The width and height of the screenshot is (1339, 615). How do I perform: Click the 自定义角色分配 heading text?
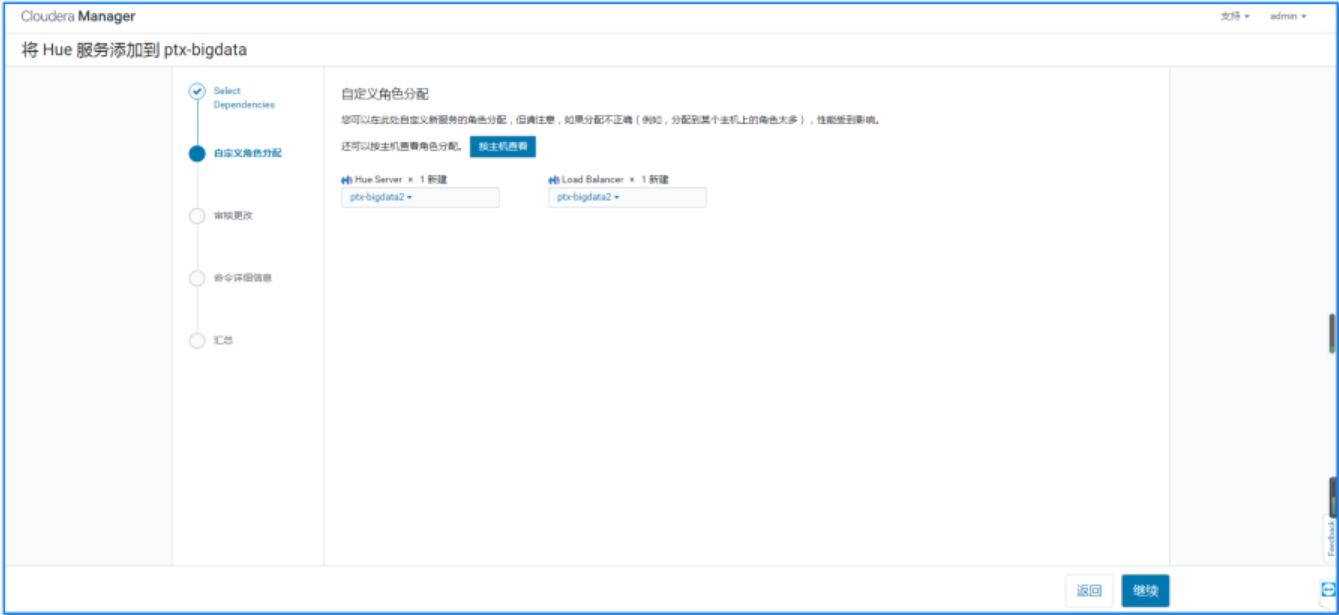(x=385, y=93)
